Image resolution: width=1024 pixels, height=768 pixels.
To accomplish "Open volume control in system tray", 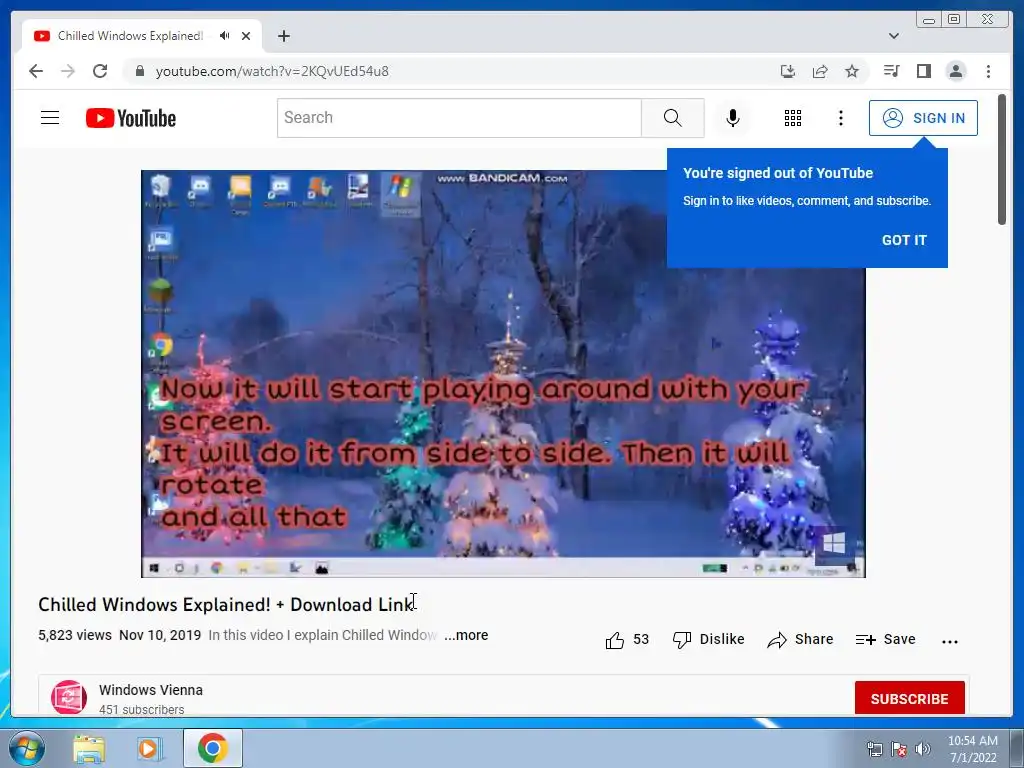I will point(922,749).
